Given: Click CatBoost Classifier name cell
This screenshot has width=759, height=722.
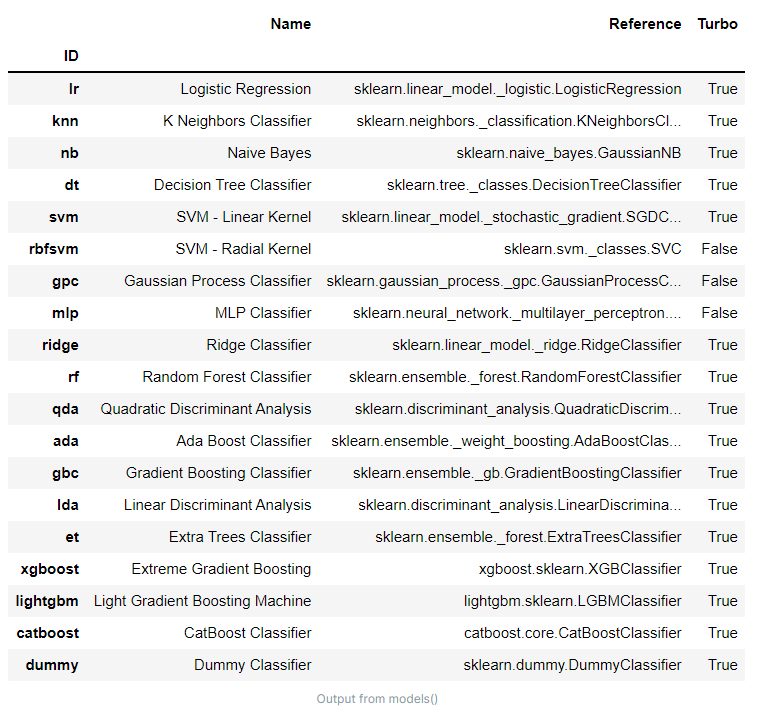Looking at the screenshot, I should pos(247,632).
